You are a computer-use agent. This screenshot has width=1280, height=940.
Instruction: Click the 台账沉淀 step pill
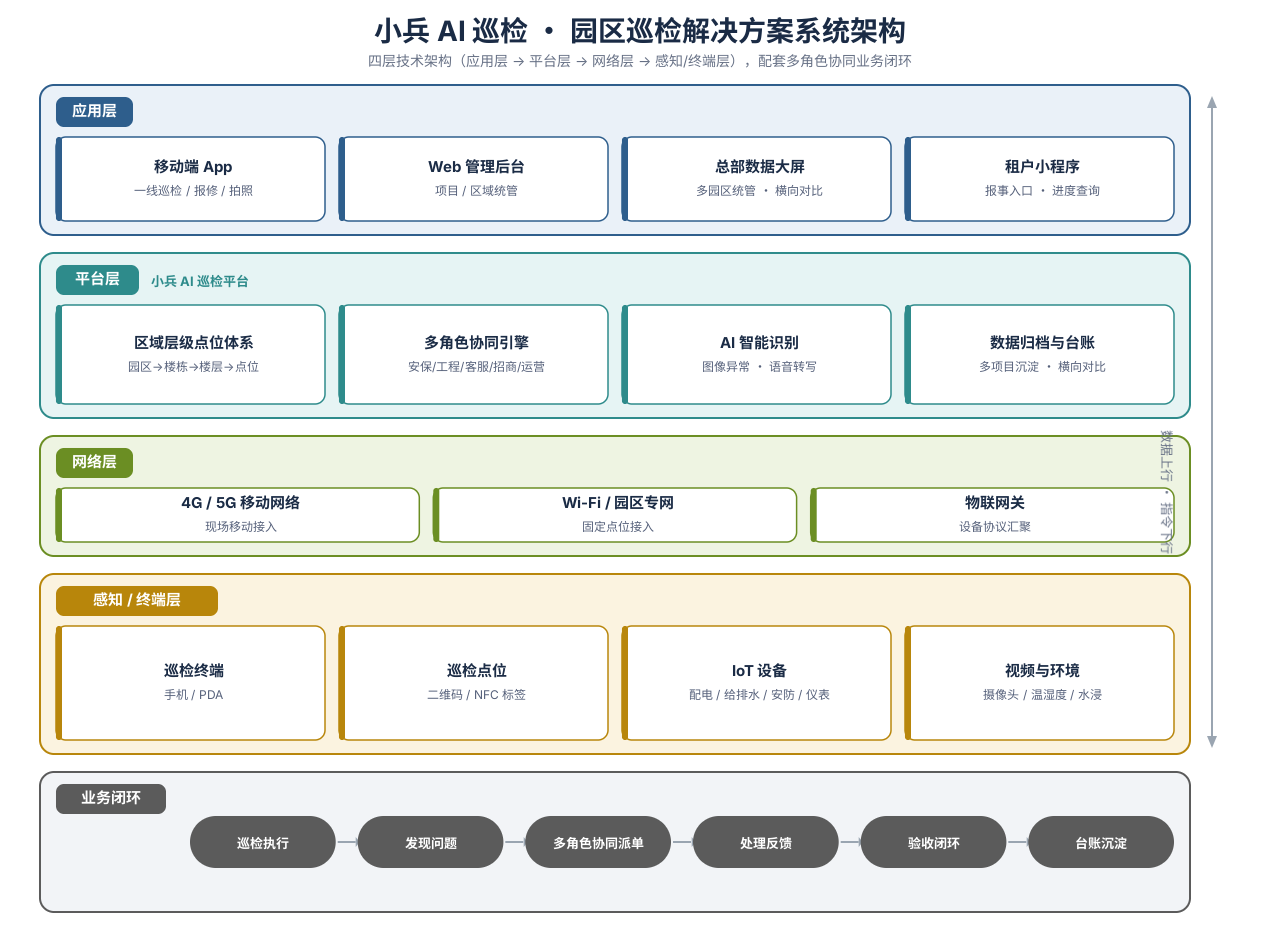pos(1101,842)
